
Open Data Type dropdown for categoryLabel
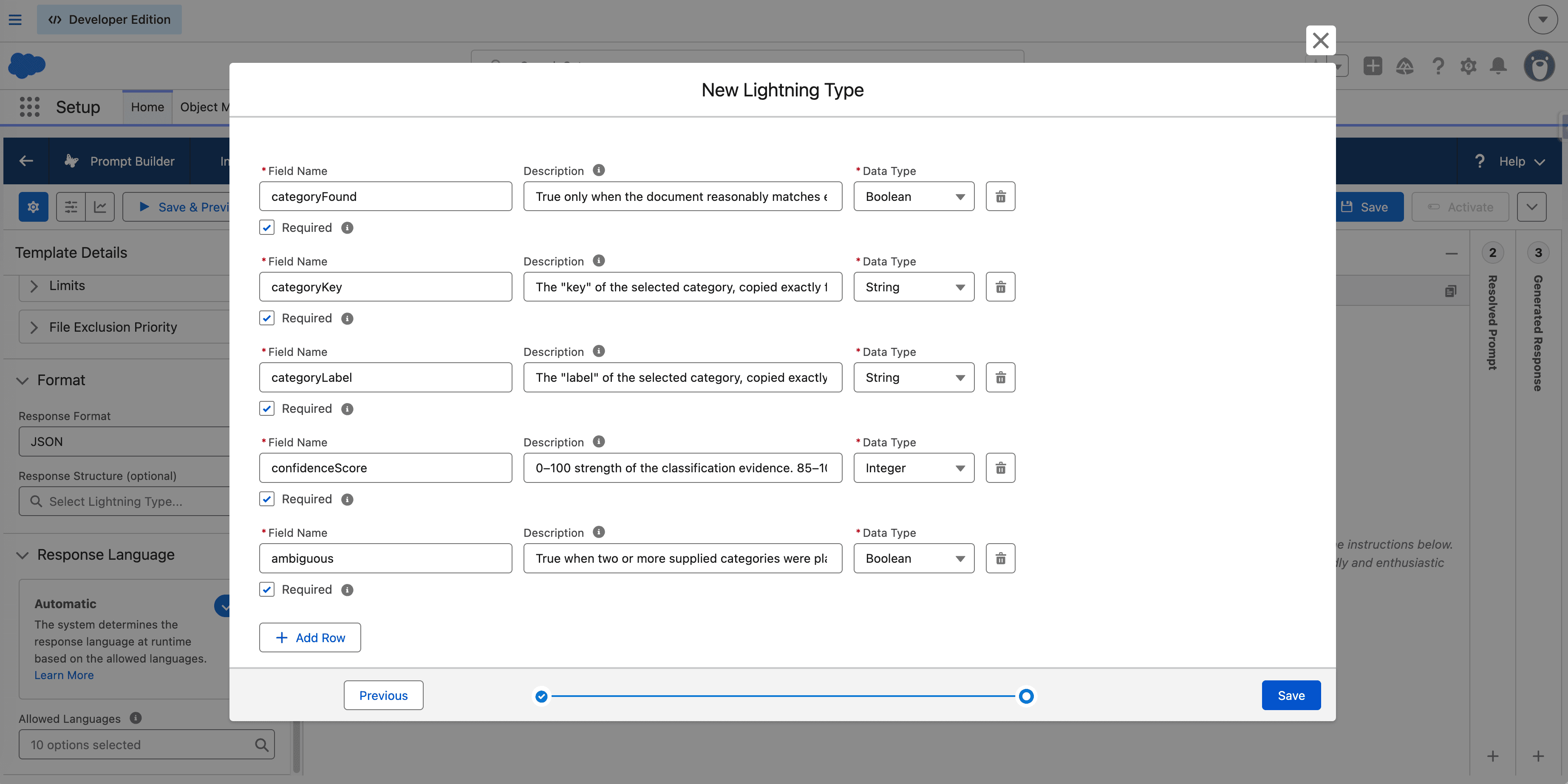coord(914,378)
